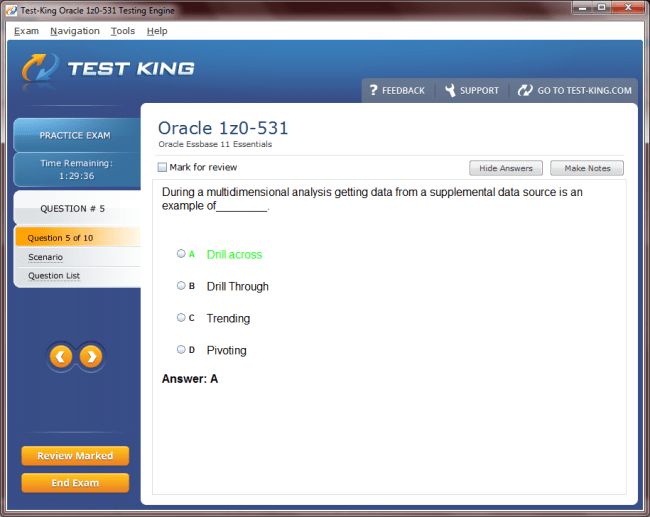Select answer B Drill Through

181,285
